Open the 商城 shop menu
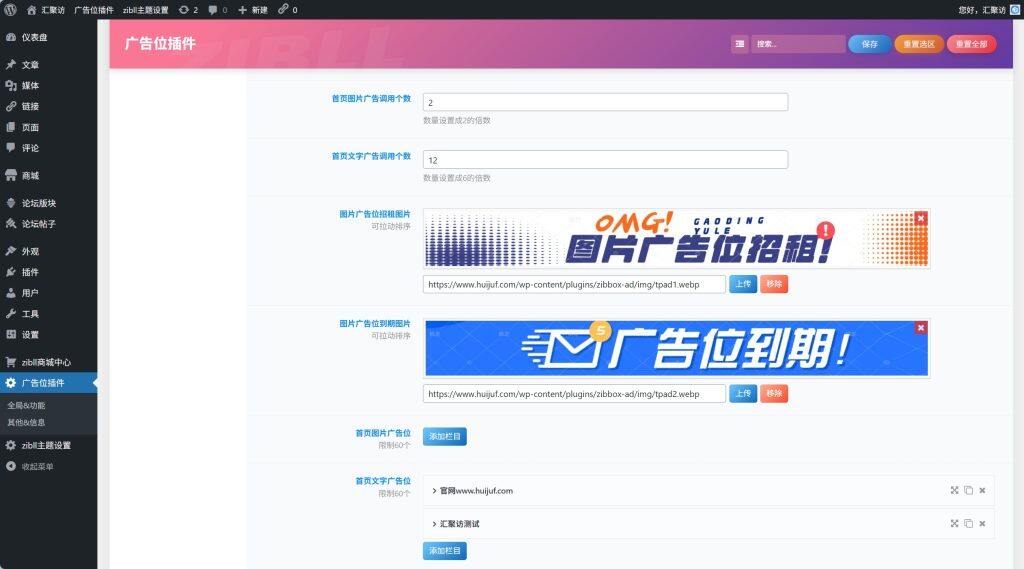This screenshot has width=1024, height=569. click(x=48, y=176)
